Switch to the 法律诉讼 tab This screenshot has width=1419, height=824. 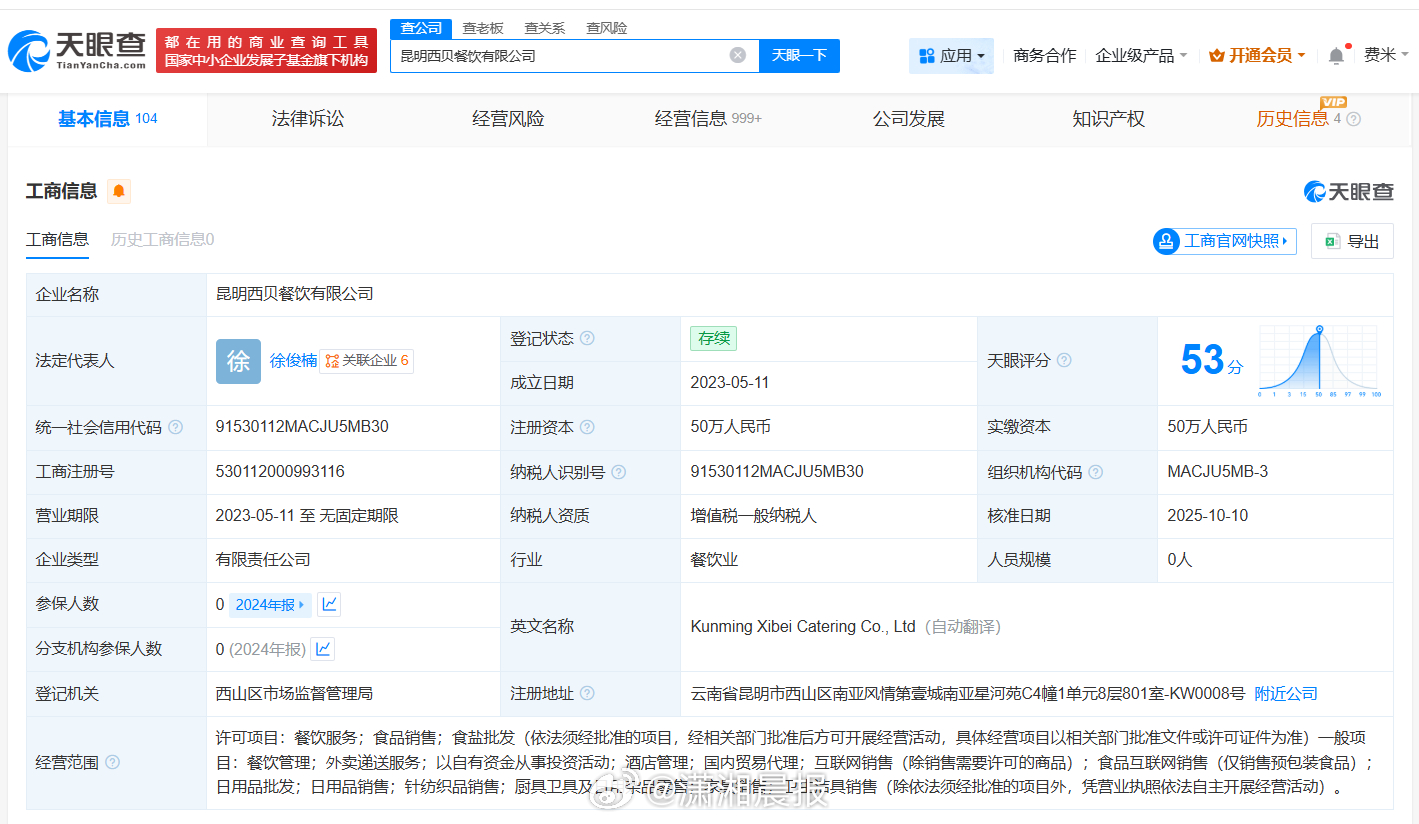pyautogui.click(x=308, y=119)
